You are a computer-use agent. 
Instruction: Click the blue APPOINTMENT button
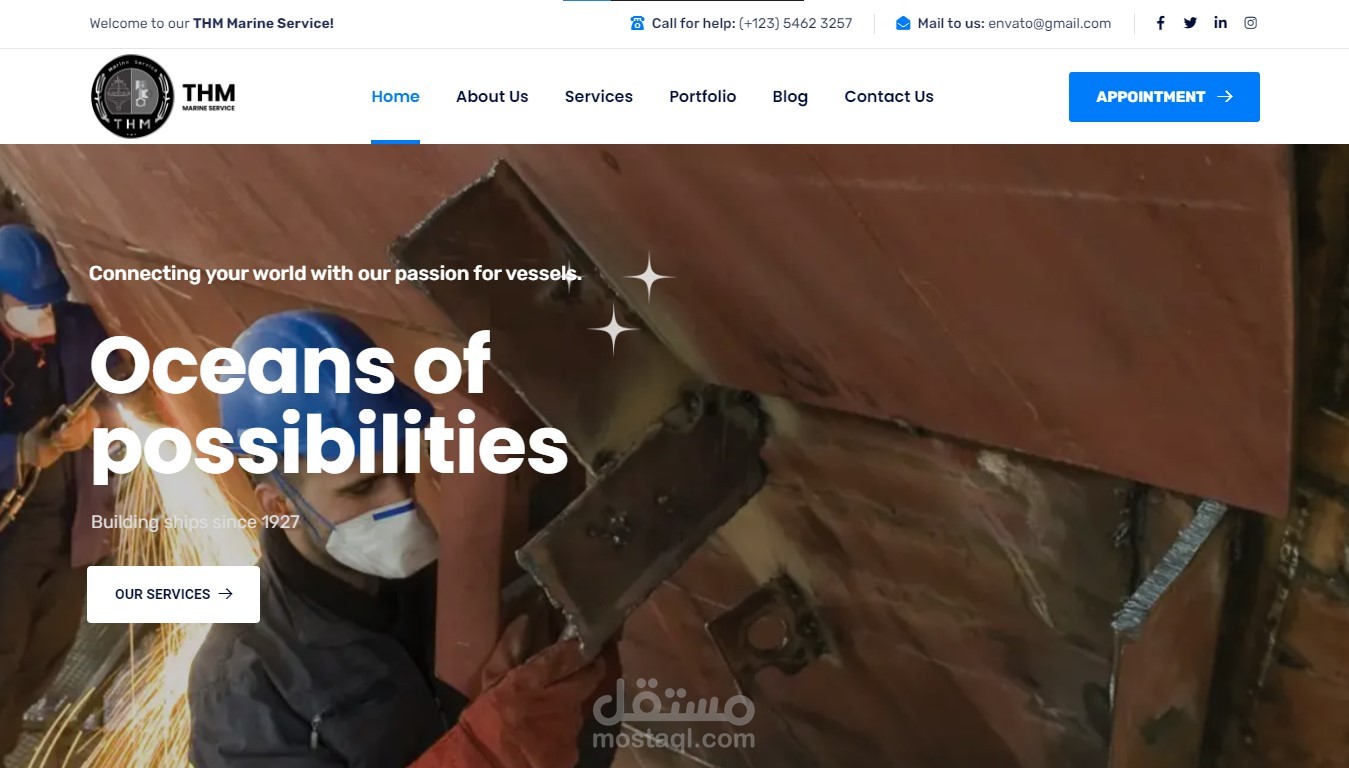[1164, 97]
